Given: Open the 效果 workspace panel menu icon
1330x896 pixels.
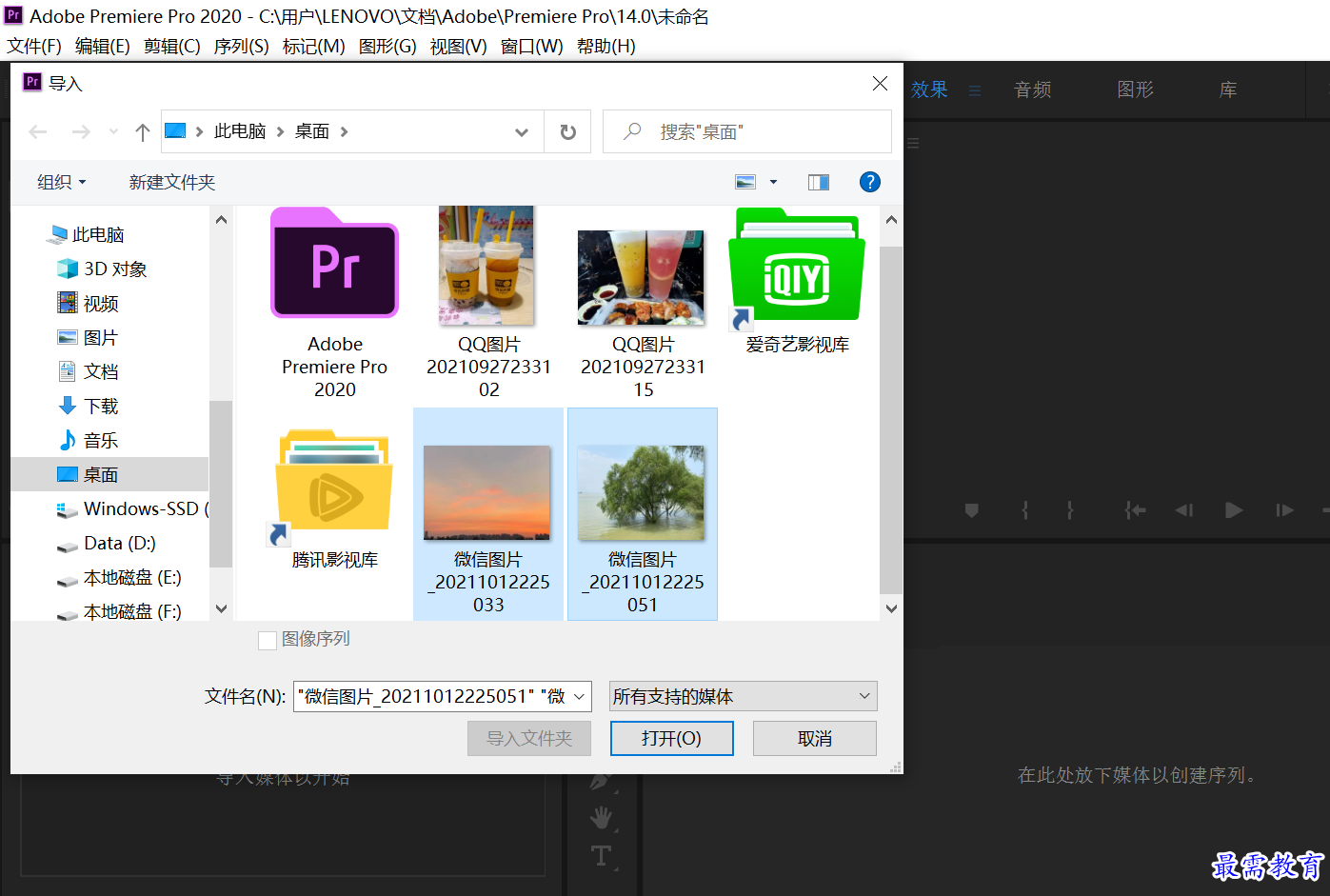Looking at the screenshot, I should [975, 90].
